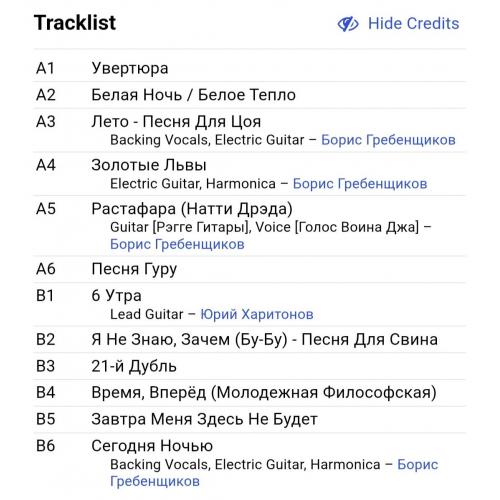
Task: Select track title Я Не Знаю, Зачем (Бу-Бу)
Action: coord(189,340)
